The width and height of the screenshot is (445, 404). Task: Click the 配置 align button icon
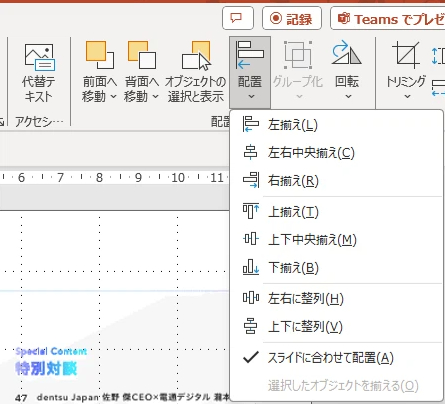point(250,55)
